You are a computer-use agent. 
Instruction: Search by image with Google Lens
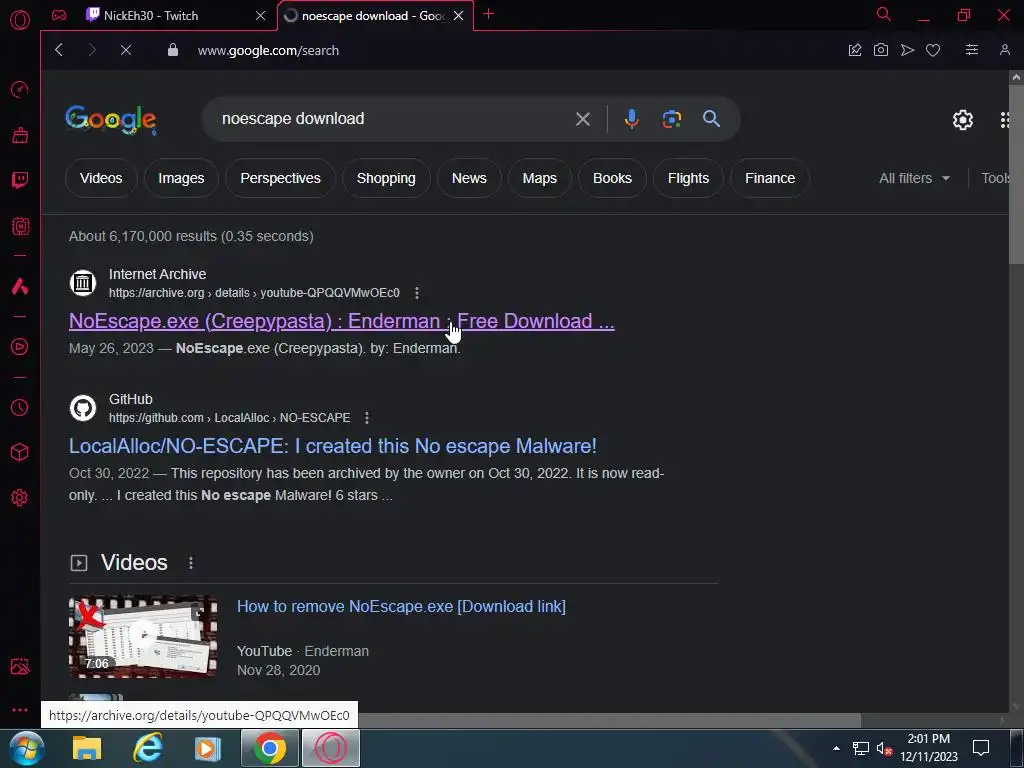(671, 119)
